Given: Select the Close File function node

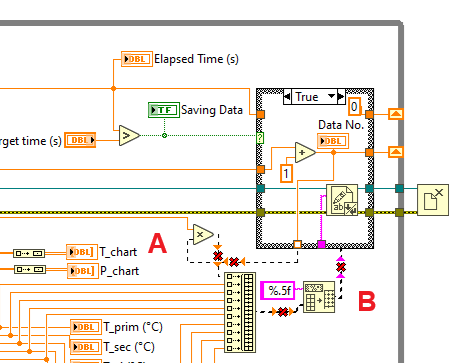Looking at the screenshot, I should (433, 200).
